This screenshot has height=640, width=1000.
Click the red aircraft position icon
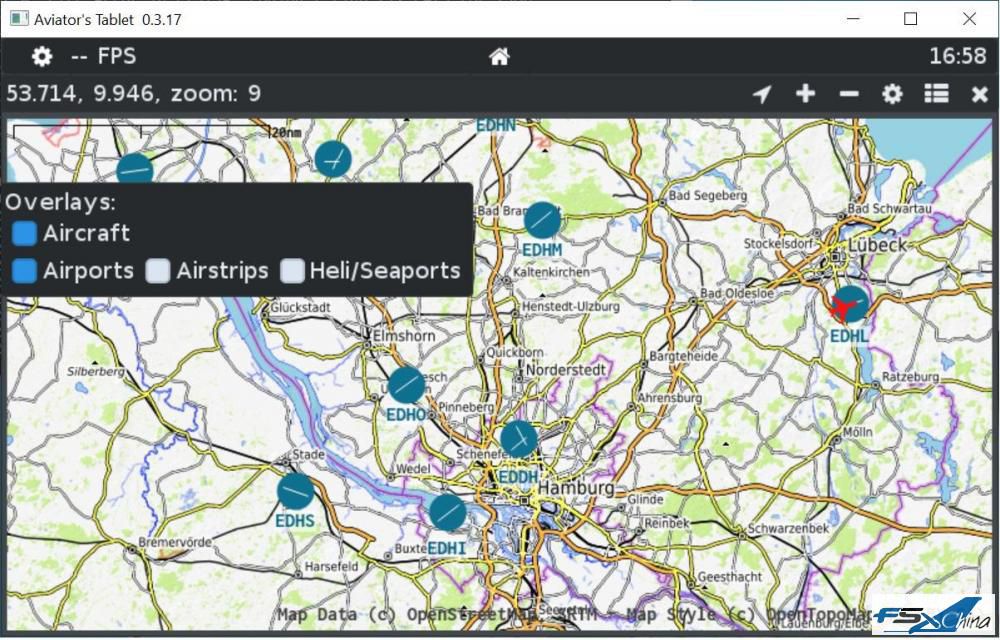pyautogui.click(x=844, y=309)
